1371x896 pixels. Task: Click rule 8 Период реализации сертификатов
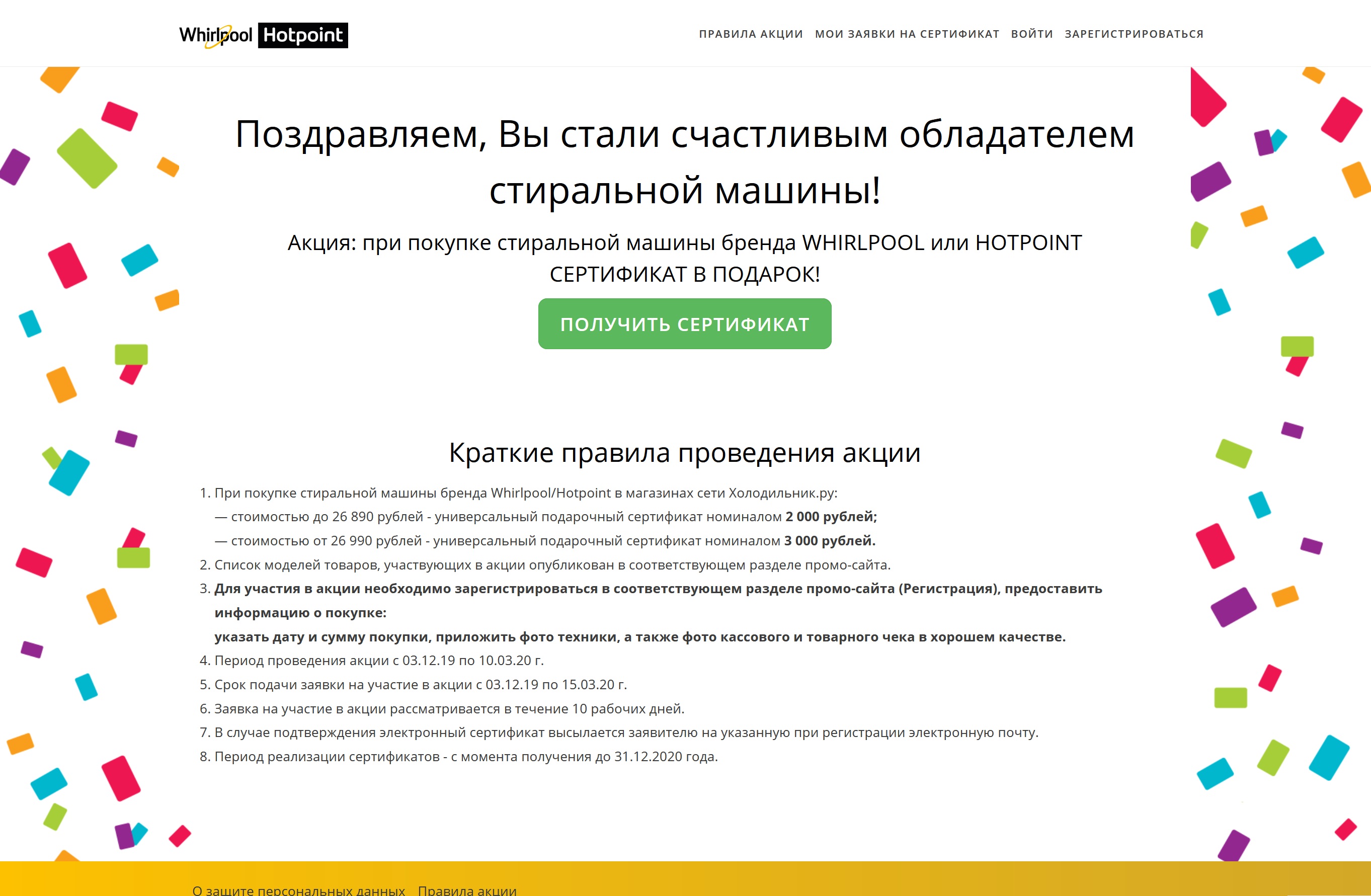(466, 757)
